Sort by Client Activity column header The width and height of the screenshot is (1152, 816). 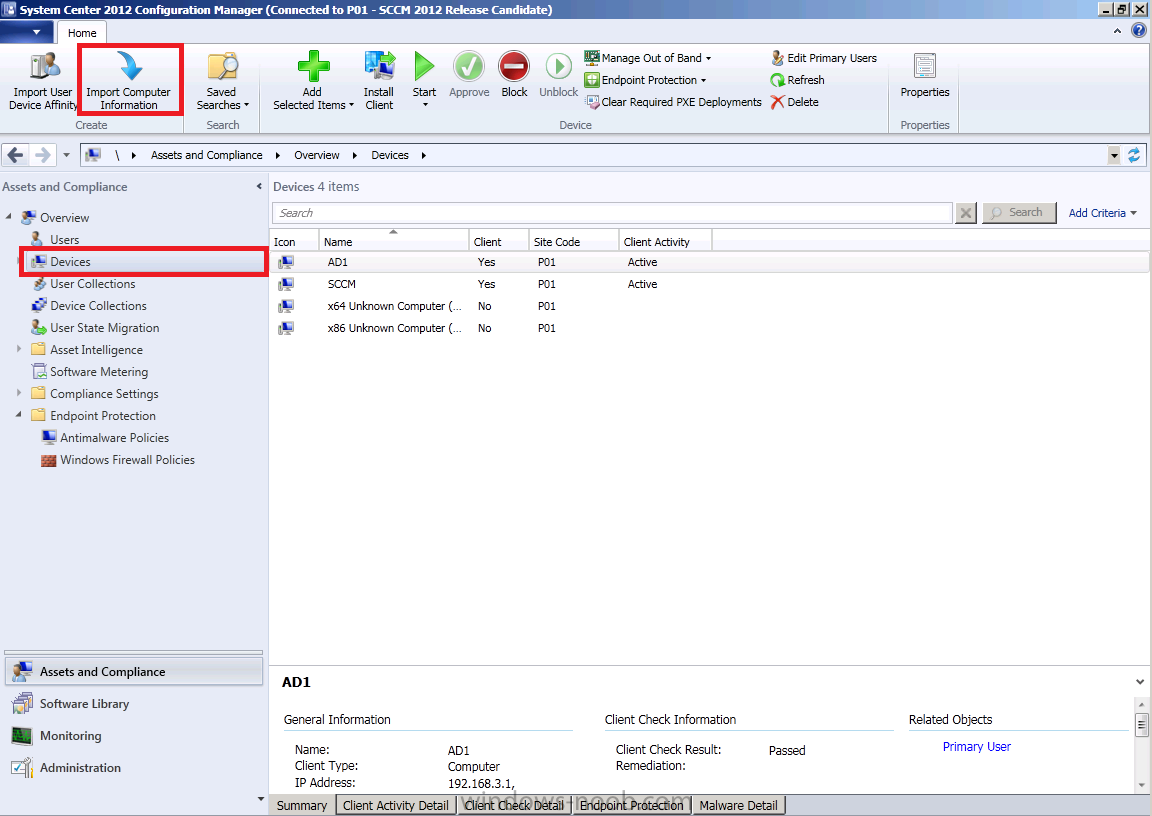click(x=665, y=241)
